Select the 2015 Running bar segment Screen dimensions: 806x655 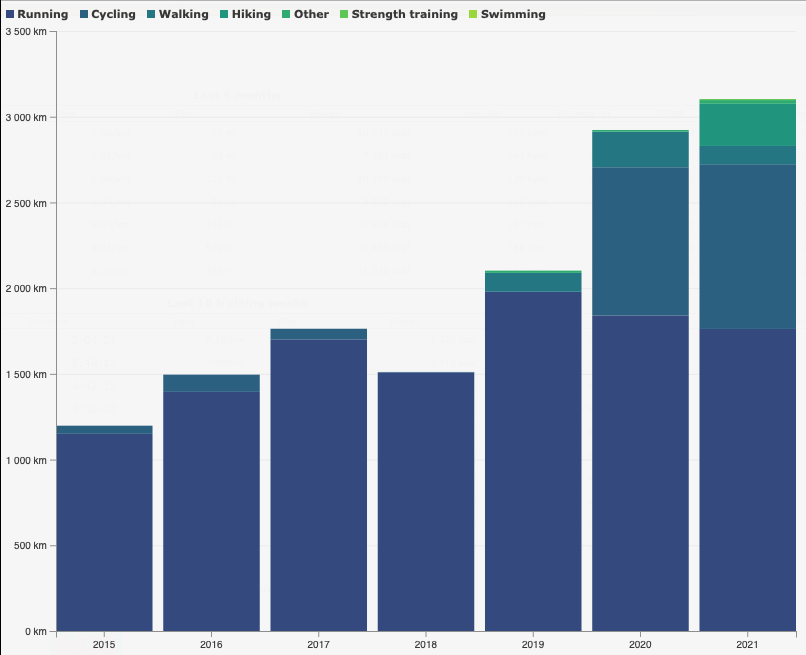(104, 531)
